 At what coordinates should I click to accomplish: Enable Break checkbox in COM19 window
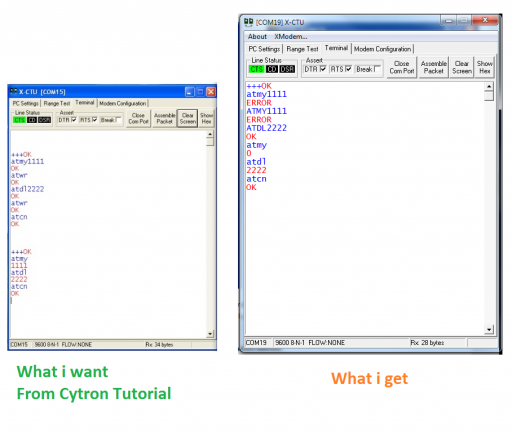click(x=377, y=69)
